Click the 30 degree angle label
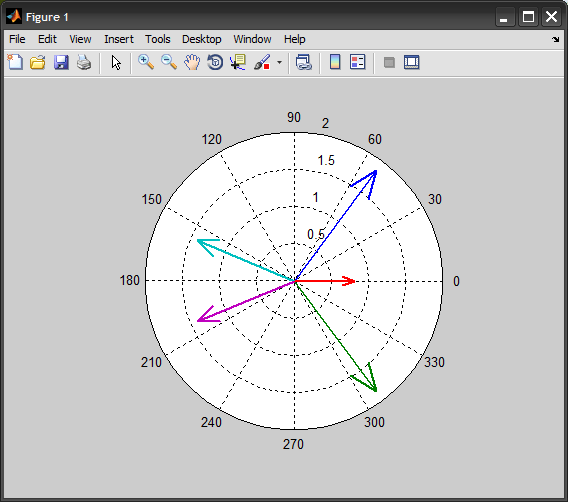This screenshot has height=502, width=568. click(435, 199)
